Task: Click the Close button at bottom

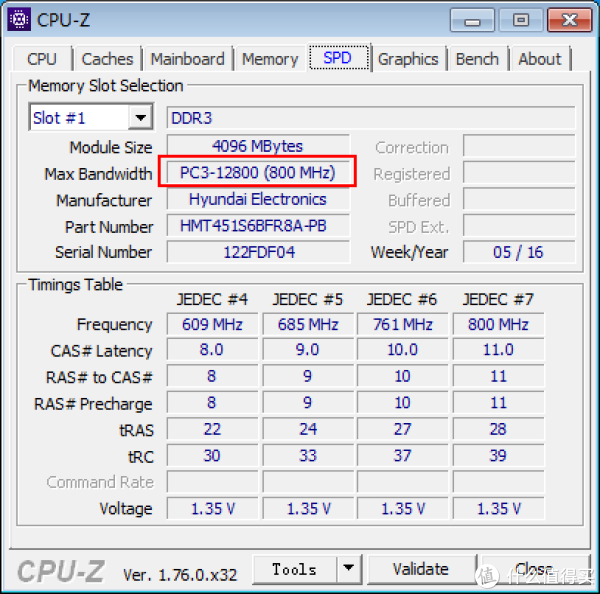Action: [x=535, y=569]
